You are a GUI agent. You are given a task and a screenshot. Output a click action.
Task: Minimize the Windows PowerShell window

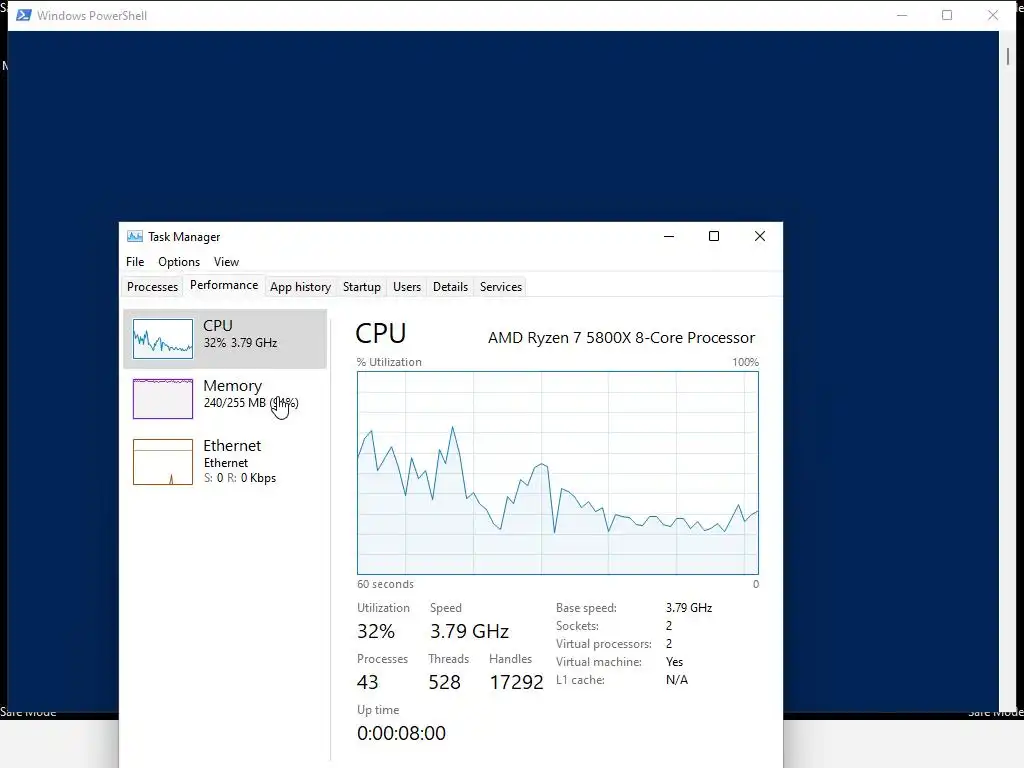[902, 15]
